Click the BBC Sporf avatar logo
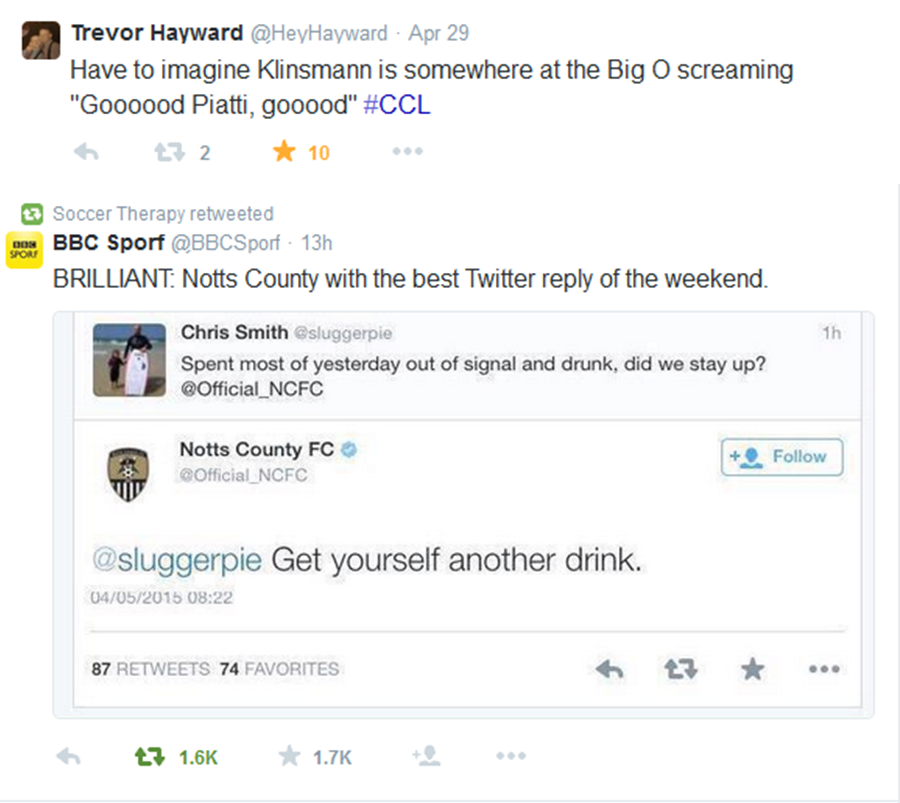Screen dimensions: 900x803 pyautogui.click(x=24, y=250)
